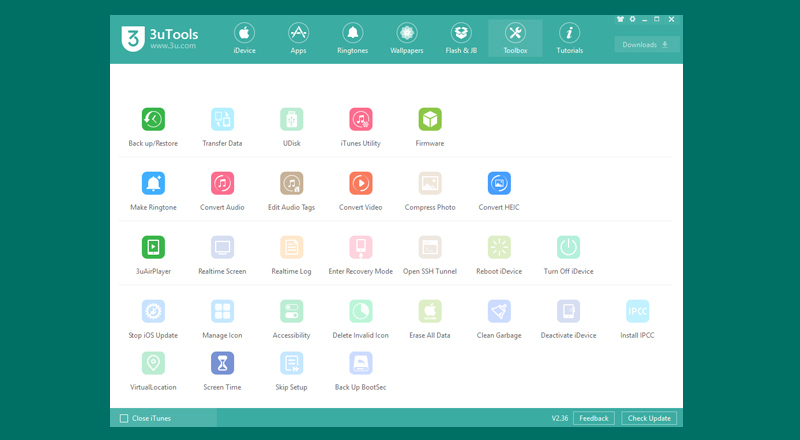This screenshot has width=800, height=440.
Task: Open the Downloads panel button
Action: click(647, 44)
